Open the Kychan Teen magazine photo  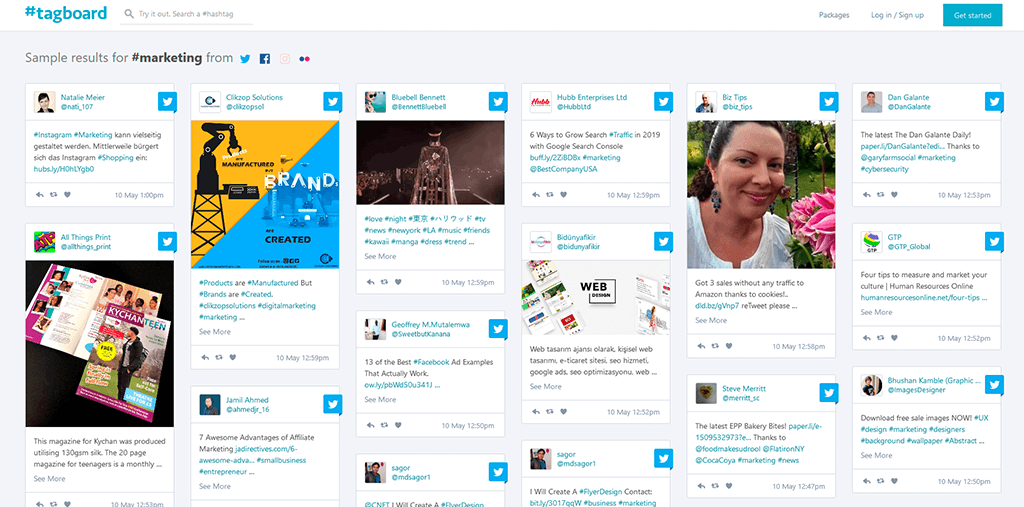pos(100,344)
